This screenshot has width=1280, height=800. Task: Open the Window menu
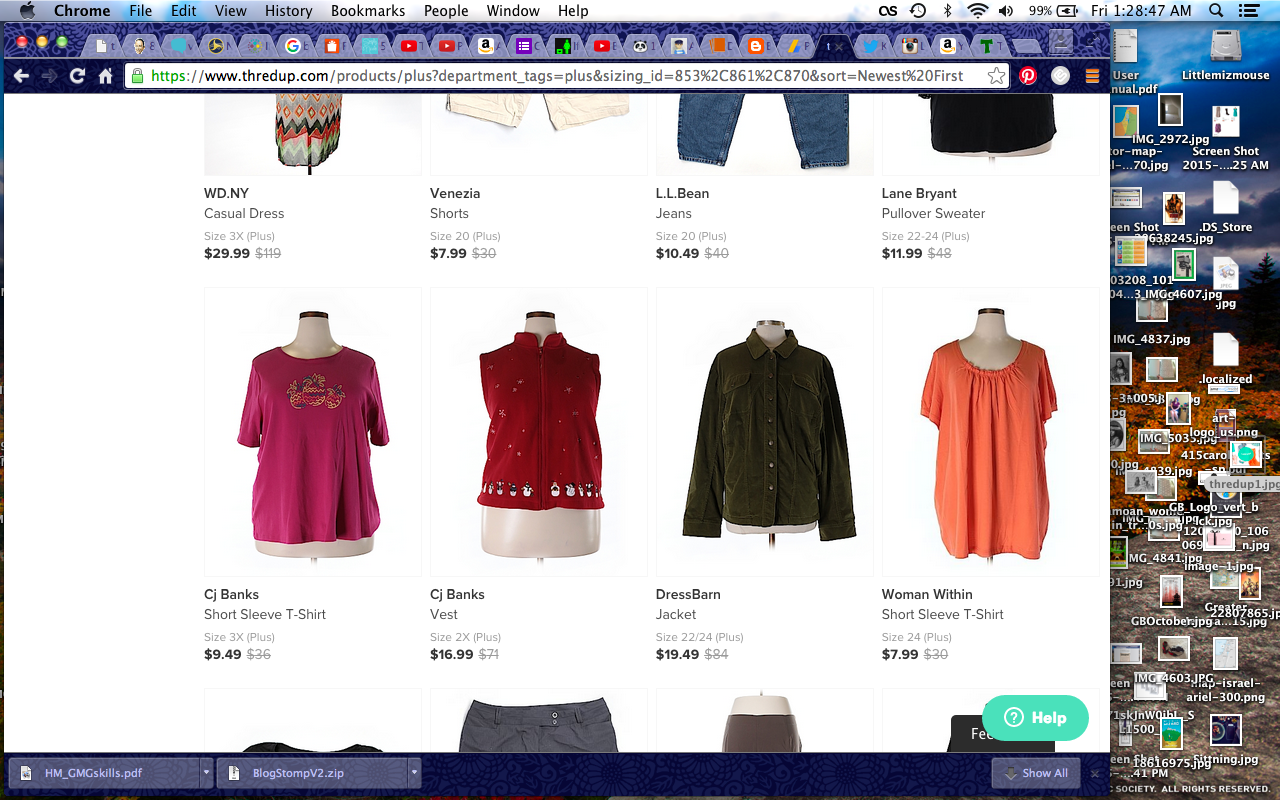click(513, 11)
